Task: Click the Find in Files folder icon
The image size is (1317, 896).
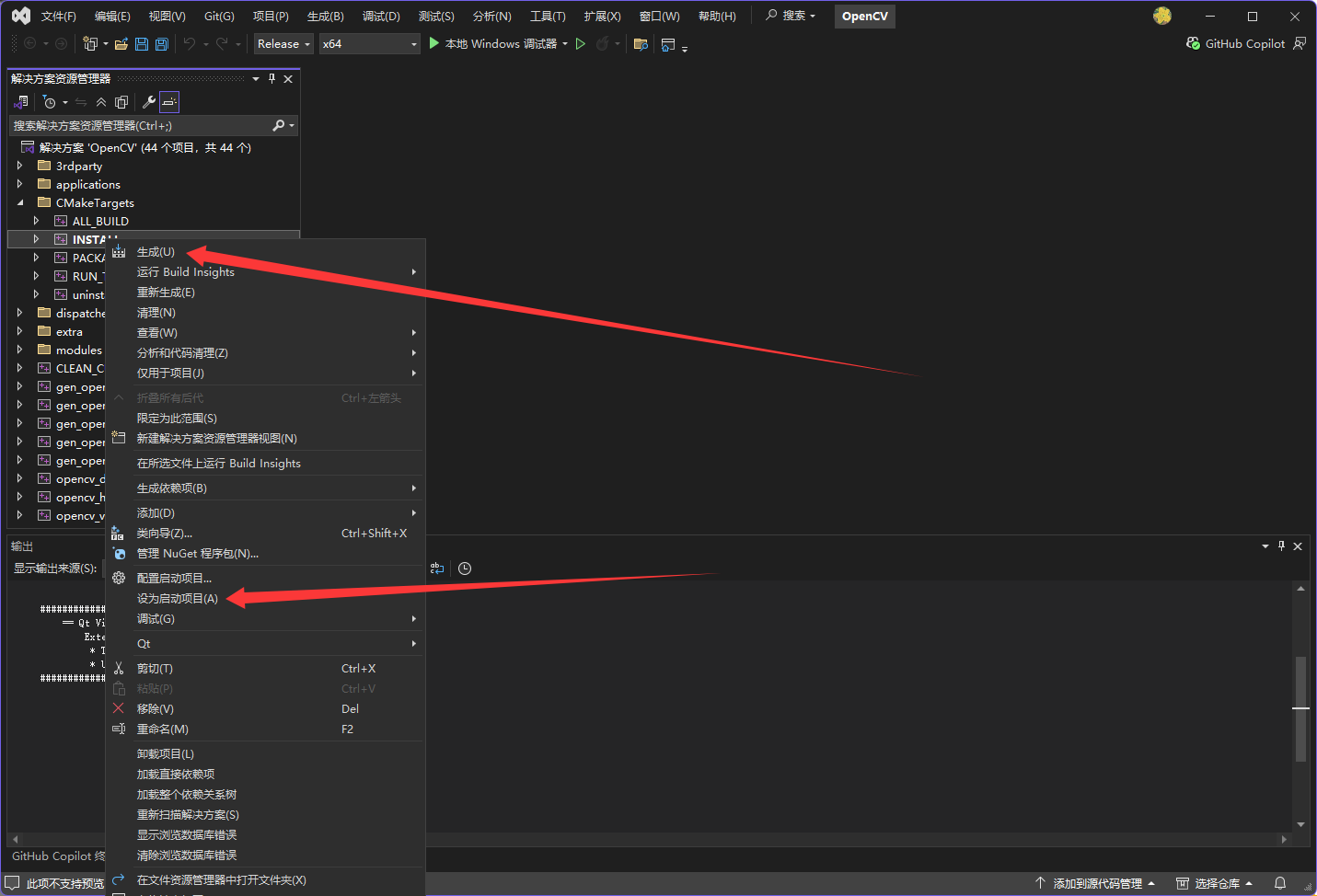Action: [641, 43]
